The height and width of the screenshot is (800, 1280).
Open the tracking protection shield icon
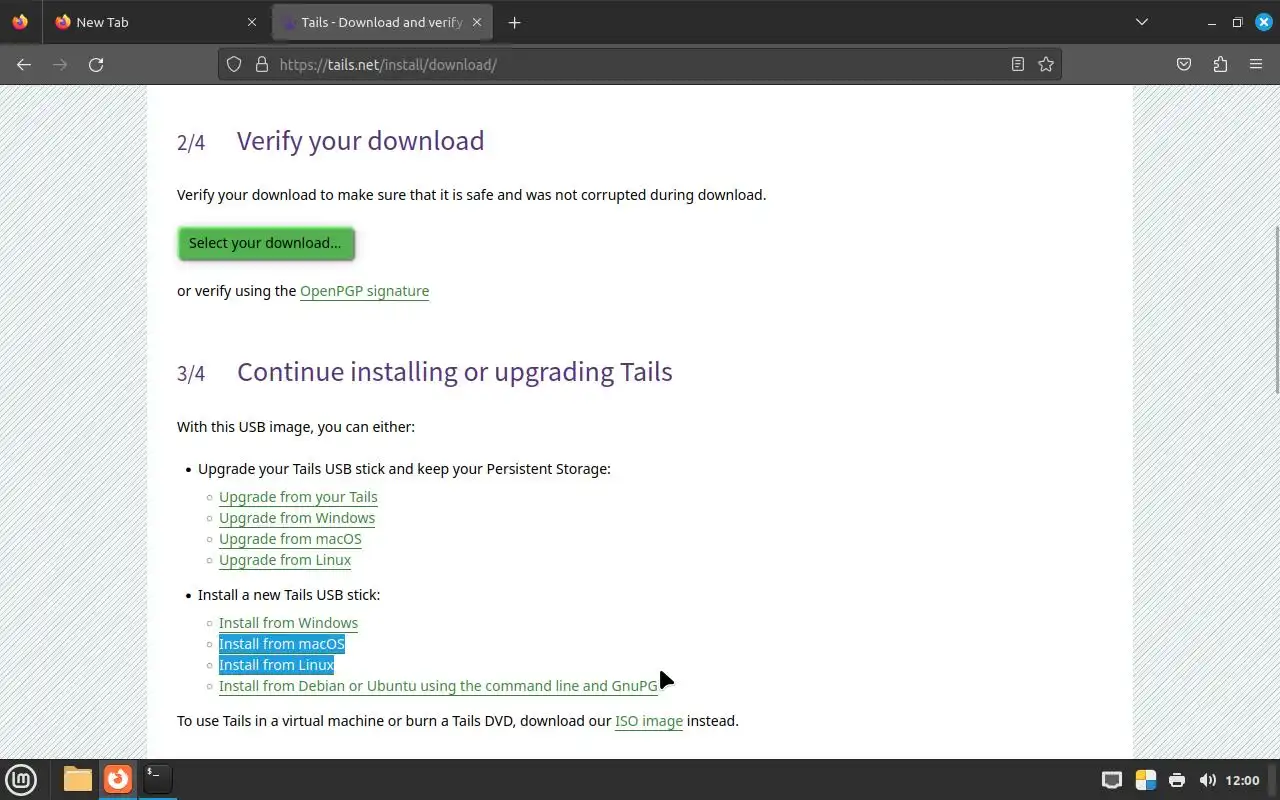point(234,64)
